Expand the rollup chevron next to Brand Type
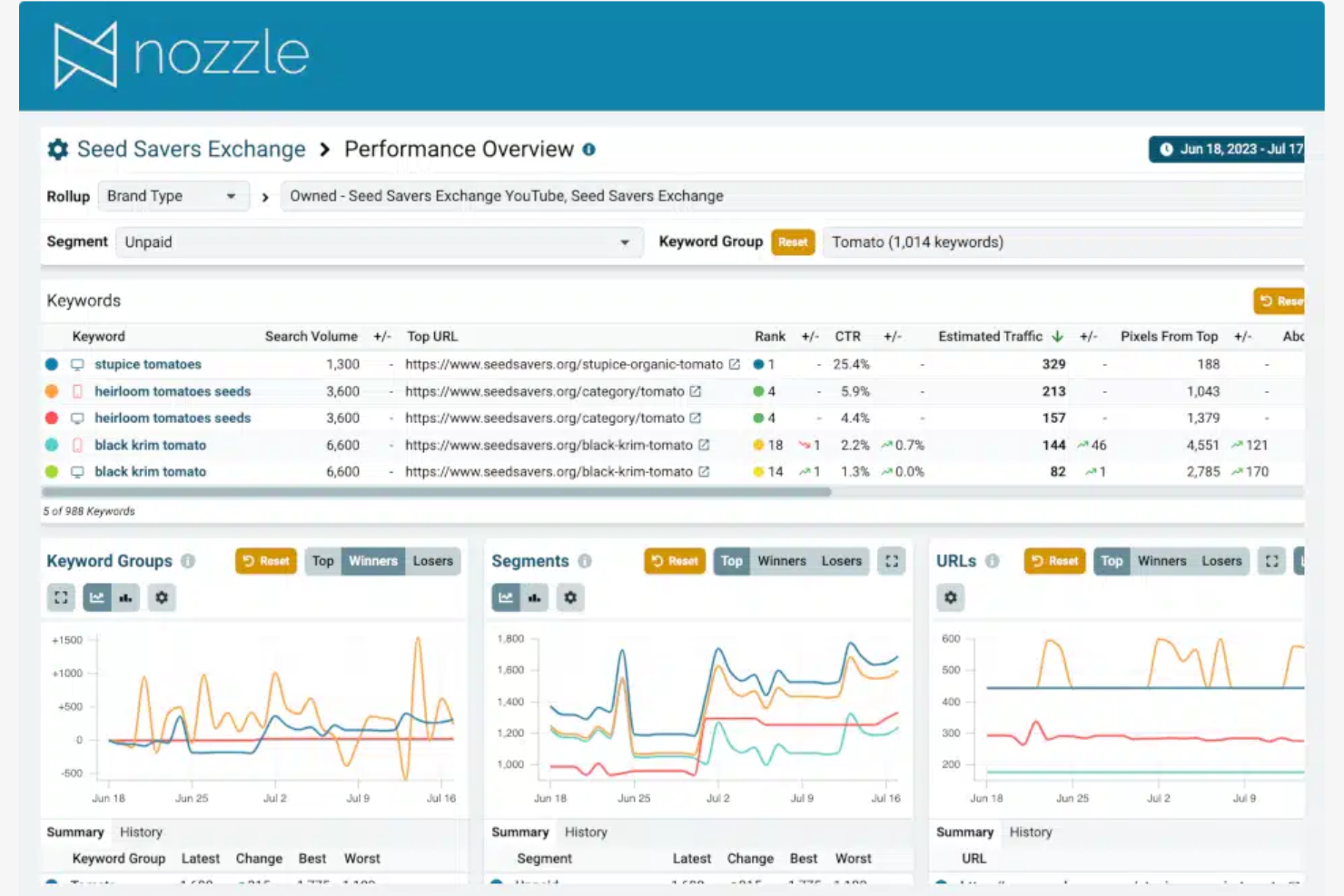 [x=265, y=197]
